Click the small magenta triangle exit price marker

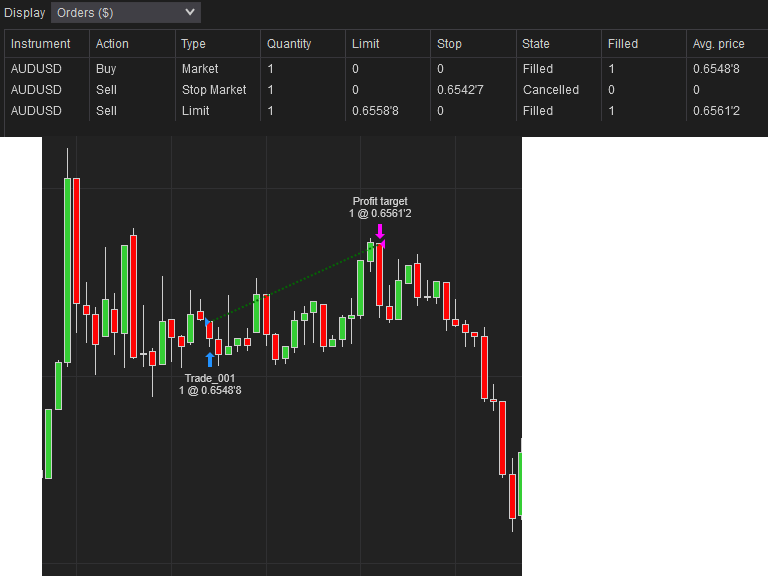click(x=383, y=243)
